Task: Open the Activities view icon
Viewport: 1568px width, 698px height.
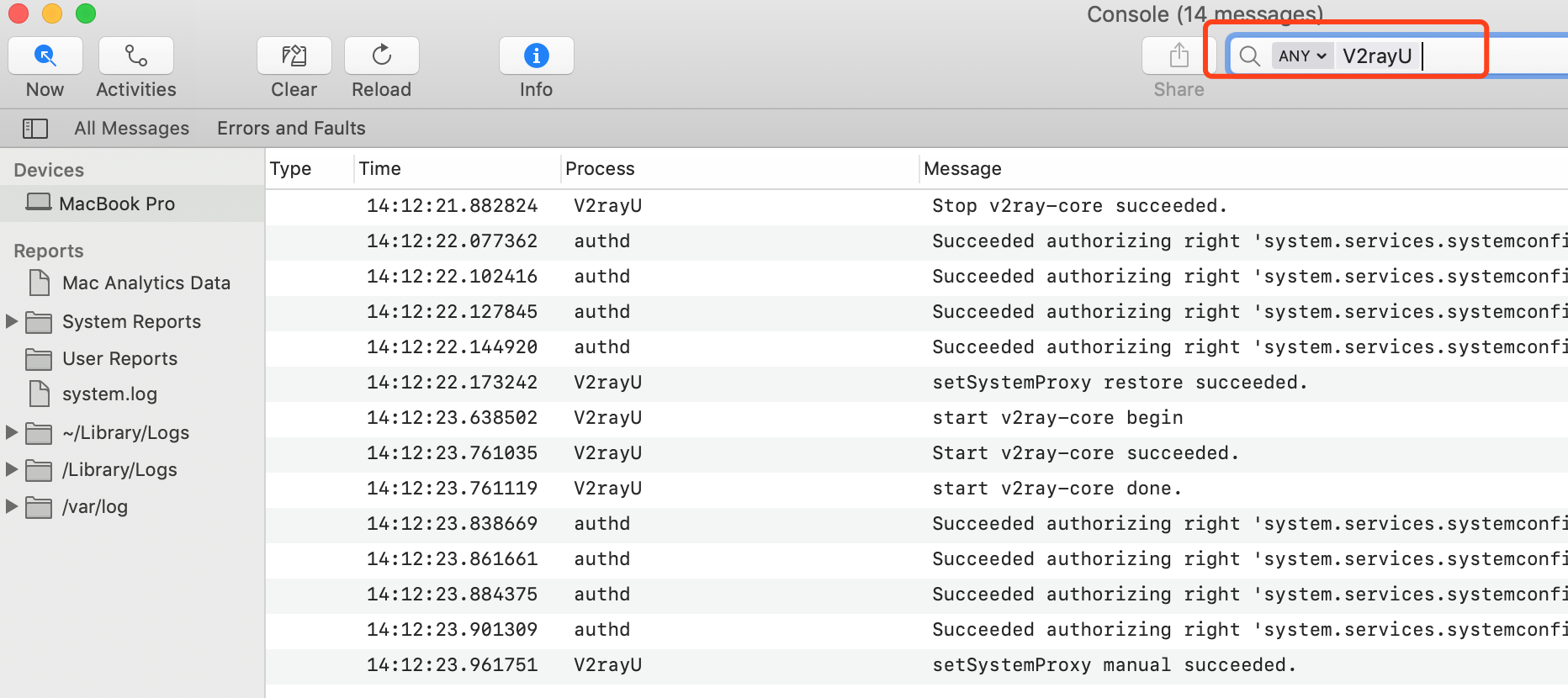Action: (x=136, y=56)
